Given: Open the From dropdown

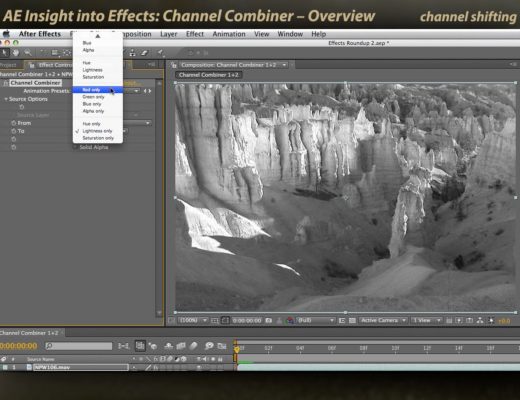Looking at the screenshot, I should pyautogui.click(x=137, y=123).
